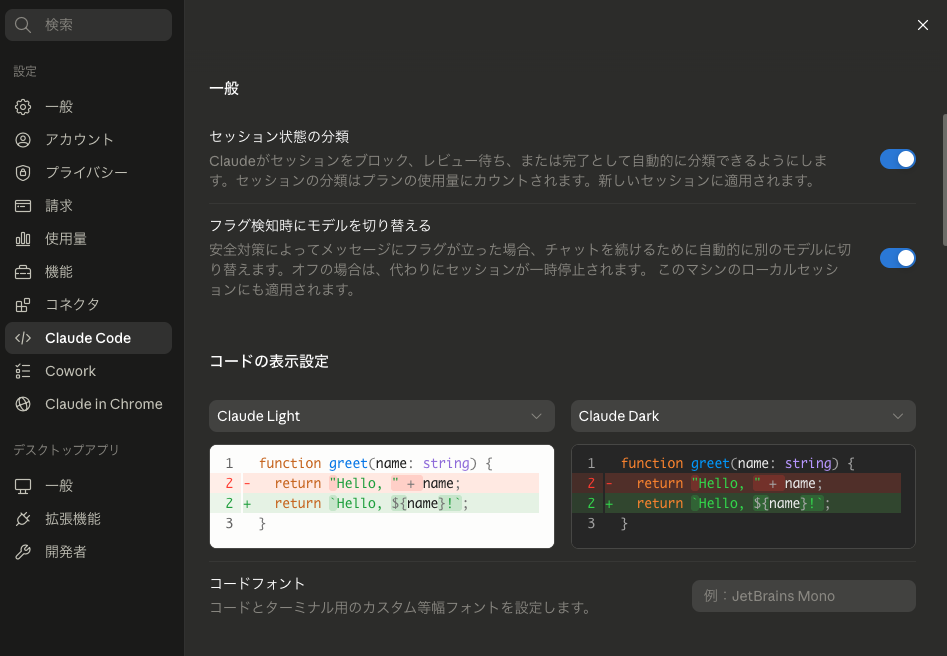Click the monitor icon beside desktop 一般
The image size is (947, 656).
coord(23,486)
